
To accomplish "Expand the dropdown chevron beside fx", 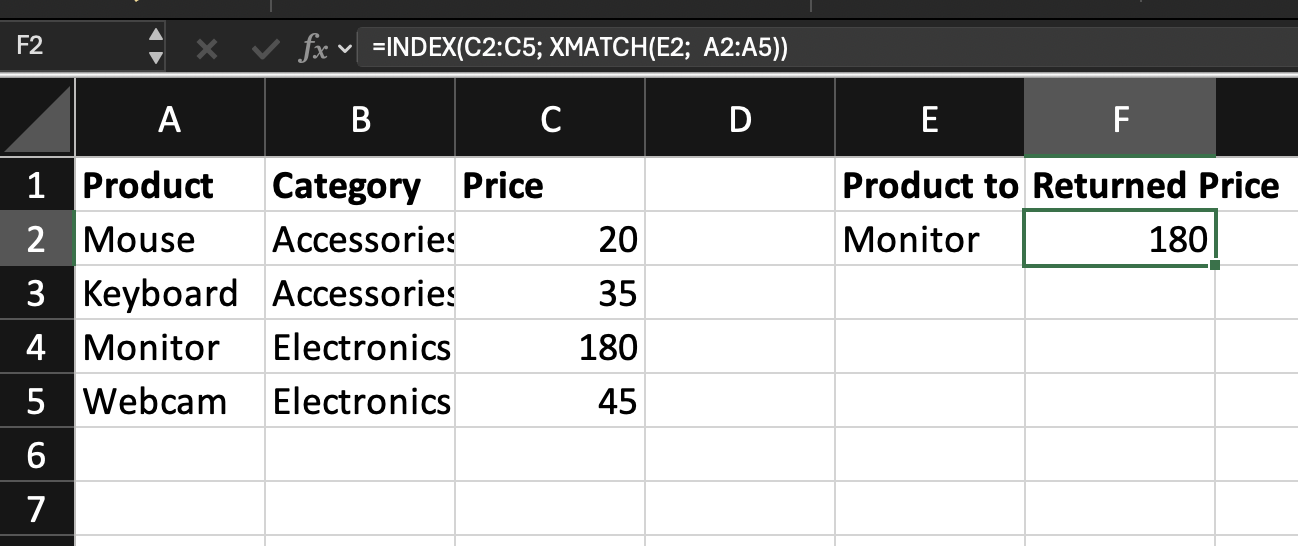I will pyautogui.click(x=346, y=48).
